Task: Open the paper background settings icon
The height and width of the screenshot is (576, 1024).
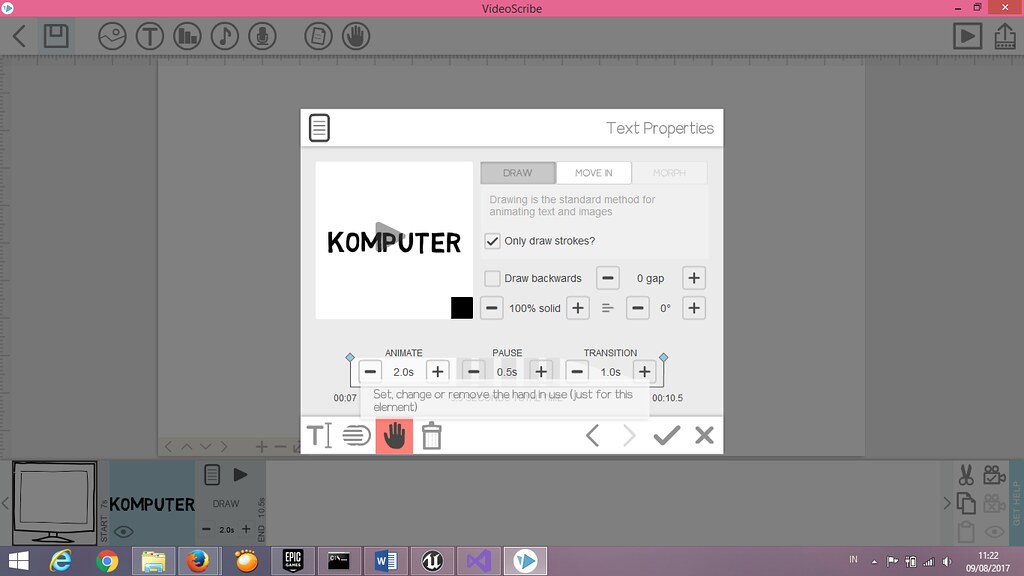Action: pos(319,36)
